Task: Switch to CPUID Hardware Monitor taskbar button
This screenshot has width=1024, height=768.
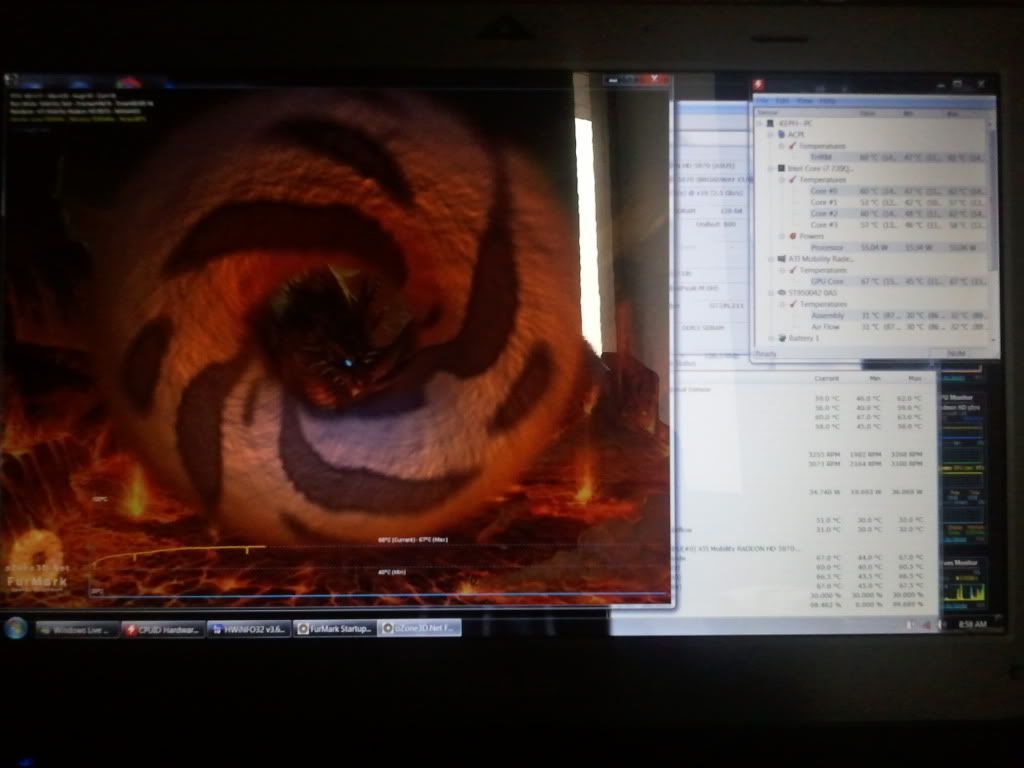Action: click(163, 630)
